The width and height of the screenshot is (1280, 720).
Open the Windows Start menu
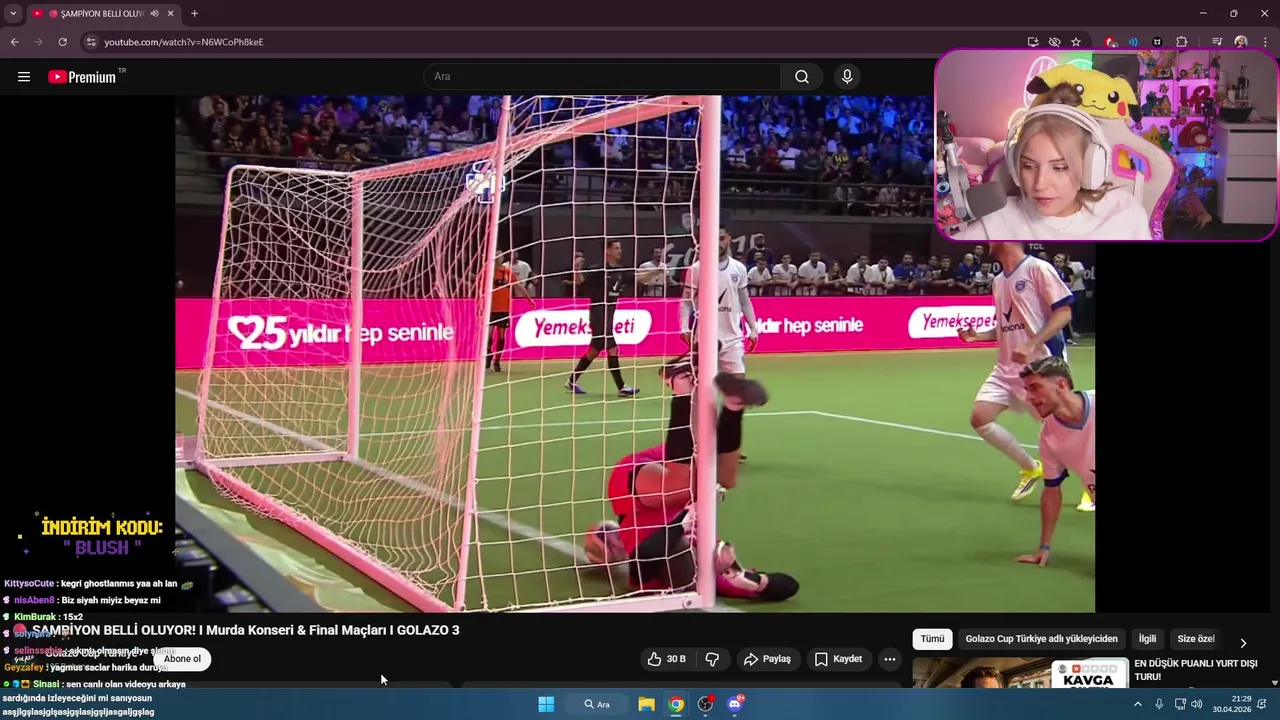tap(546, 704)
